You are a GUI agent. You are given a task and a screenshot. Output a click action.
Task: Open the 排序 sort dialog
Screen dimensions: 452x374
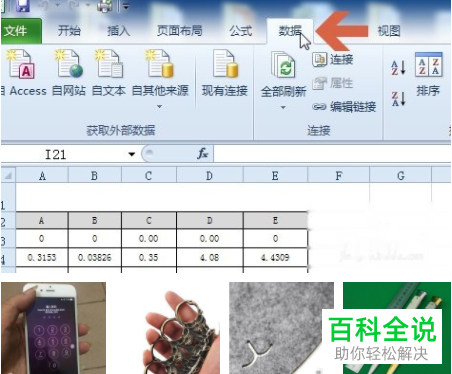coord(428,75)
